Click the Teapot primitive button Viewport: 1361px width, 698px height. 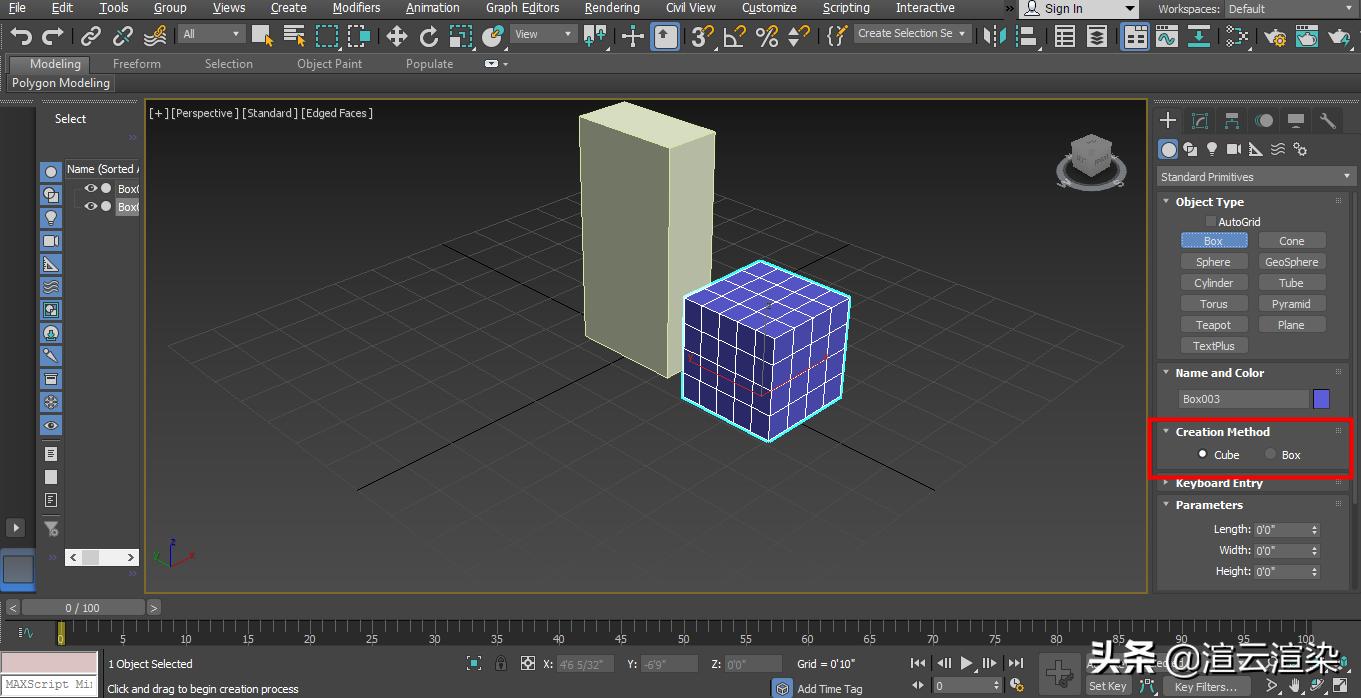1213,324
